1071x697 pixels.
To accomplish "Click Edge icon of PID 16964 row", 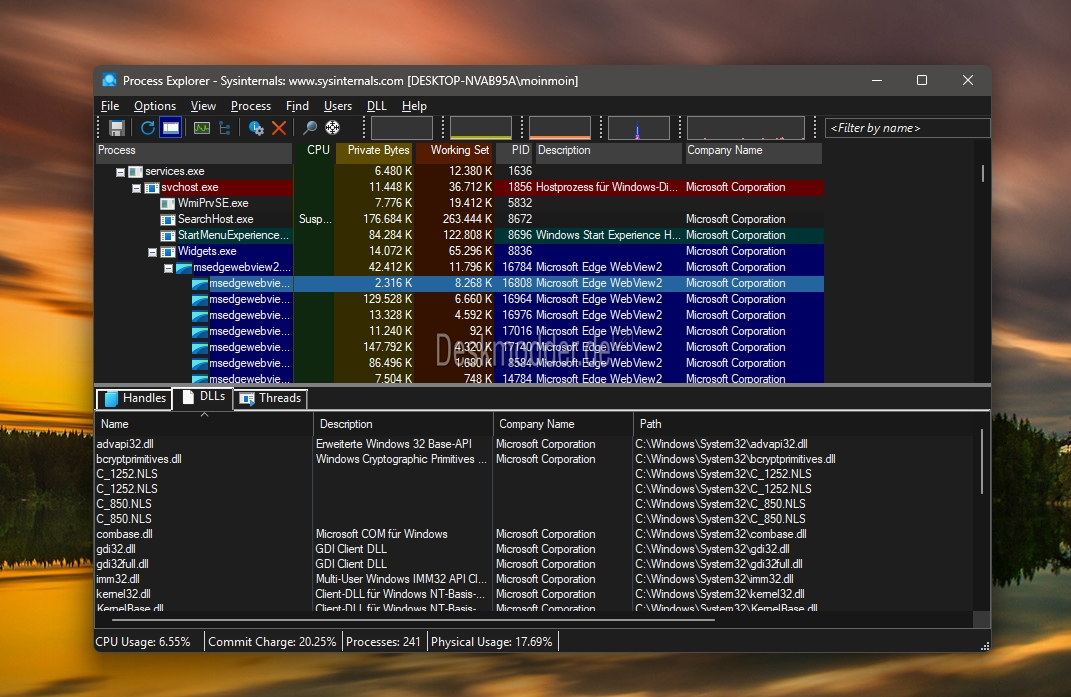I will coord(199,300).
